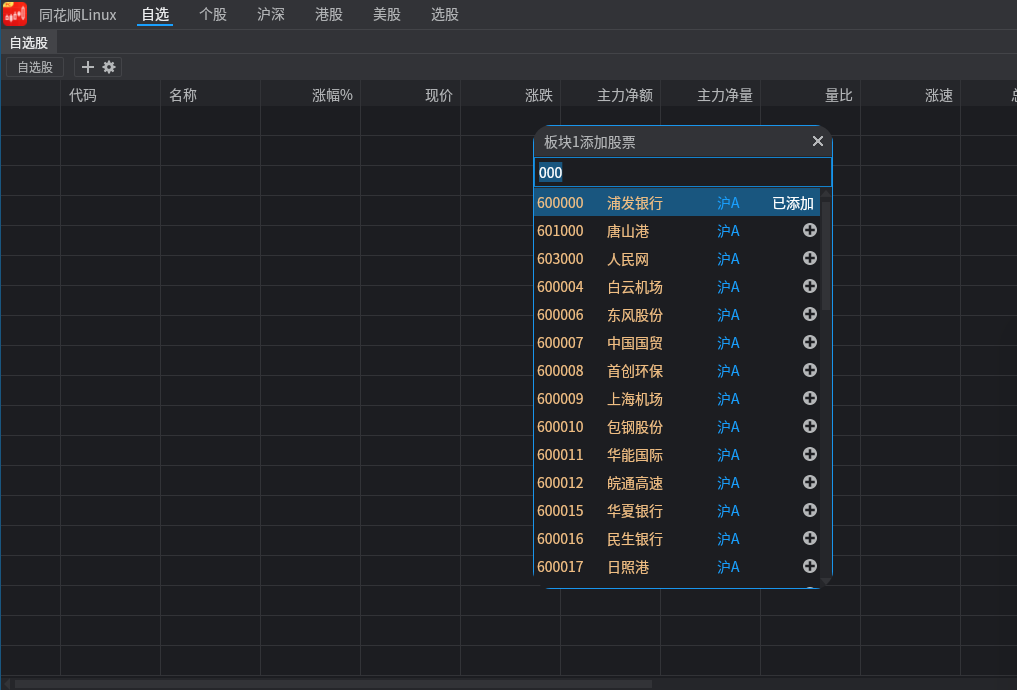This screenshot has height=690, width=1017.
Task: Click the 已添加 label for 浦发银行
Action: 793,203
